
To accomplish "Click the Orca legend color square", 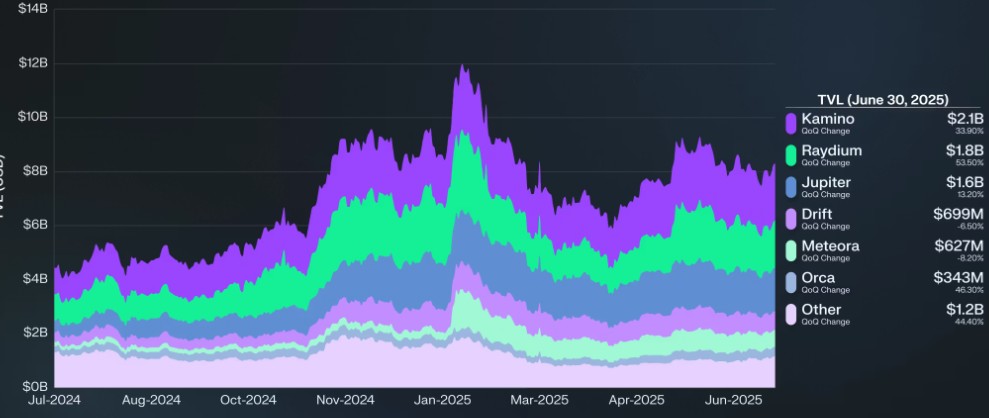I will [791, 283].
